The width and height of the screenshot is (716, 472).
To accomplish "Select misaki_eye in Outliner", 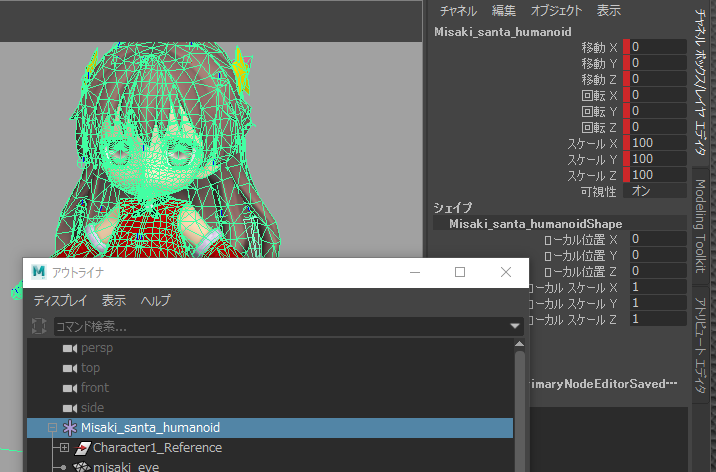I will click(126, 467).
